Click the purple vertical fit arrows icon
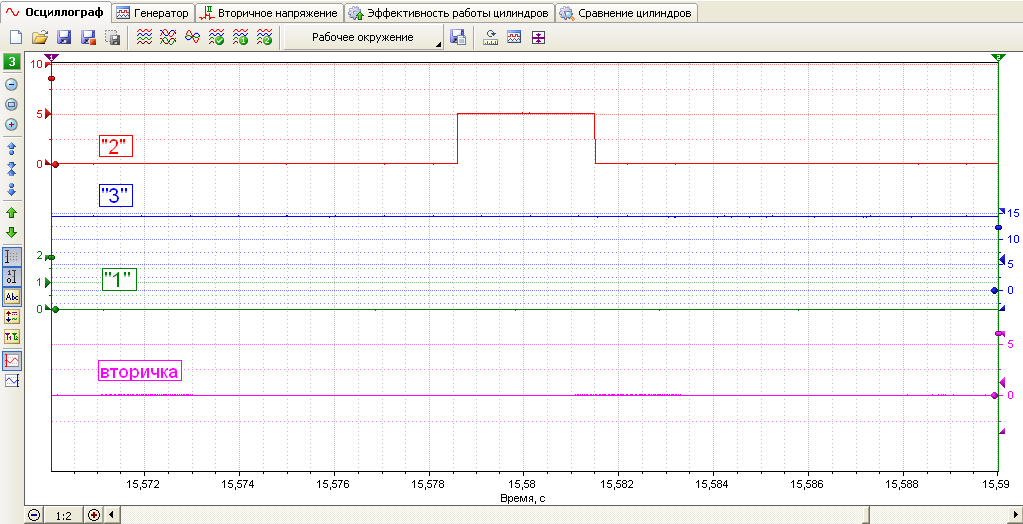Image resolution: width=1023 pixels, height=524 pixels. coord(538,37)
